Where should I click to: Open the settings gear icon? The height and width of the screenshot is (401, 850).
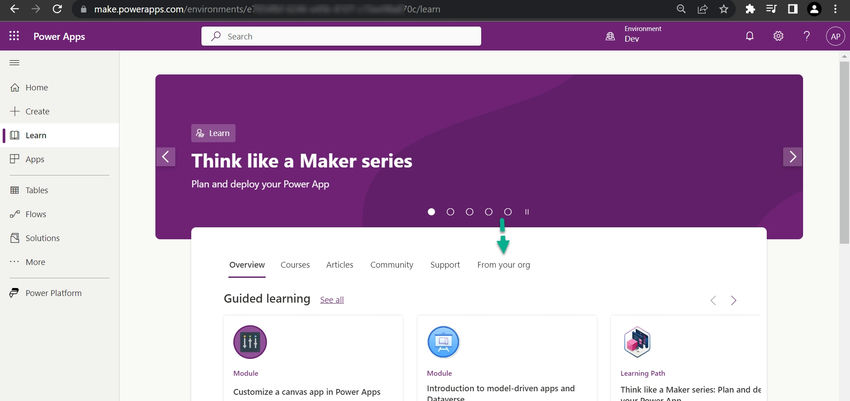click(778, 36)
